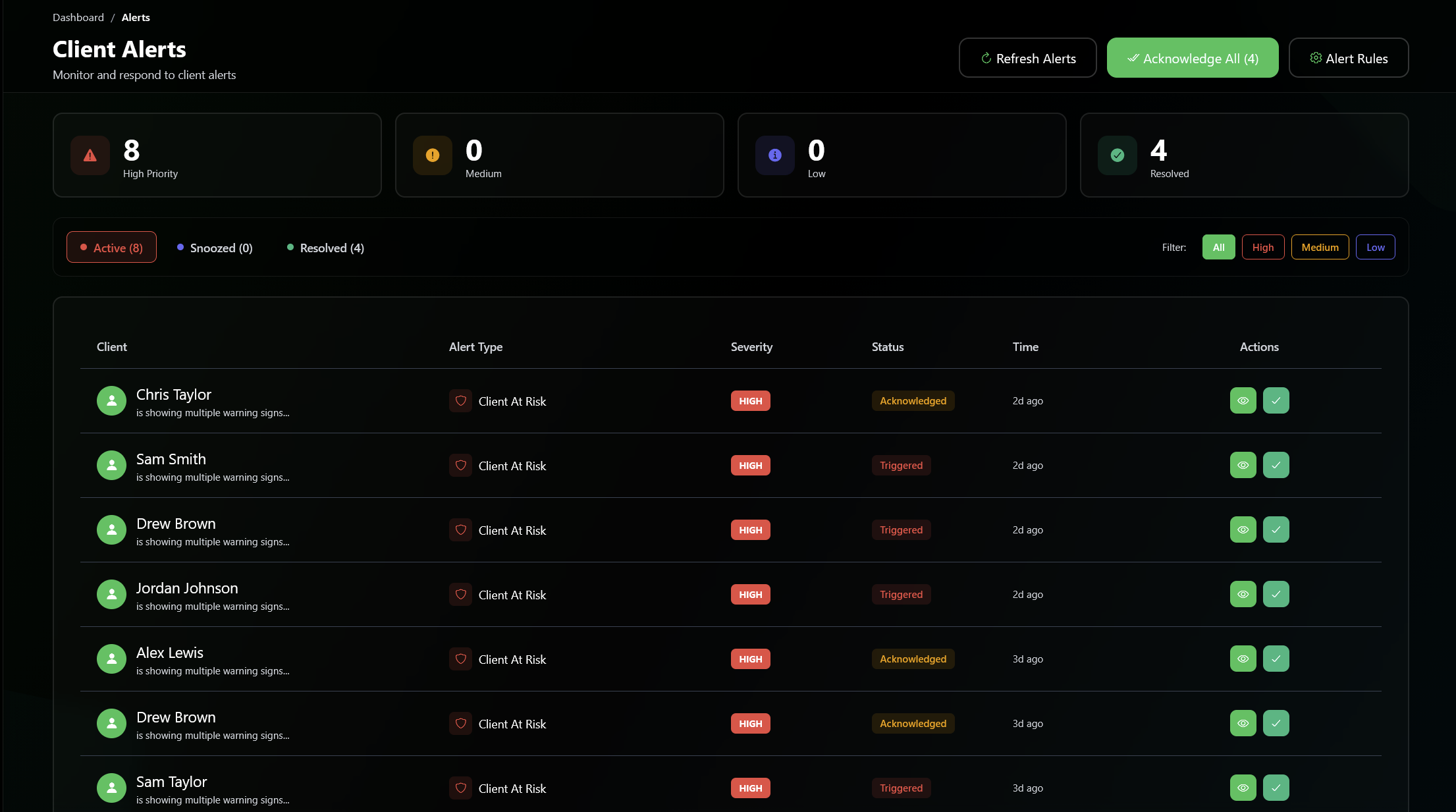
Task: Filter alerts by High severity
Action: (1262, 247)
